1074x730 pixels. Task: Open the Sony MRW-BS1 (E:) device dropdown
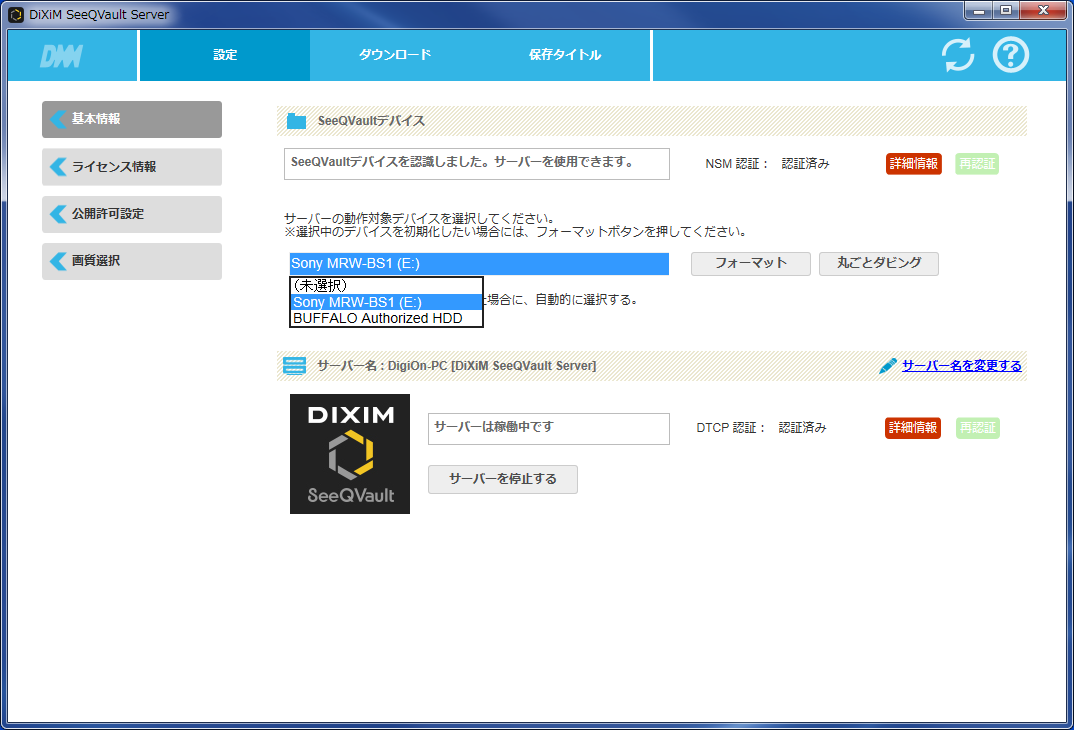point(479,264)
